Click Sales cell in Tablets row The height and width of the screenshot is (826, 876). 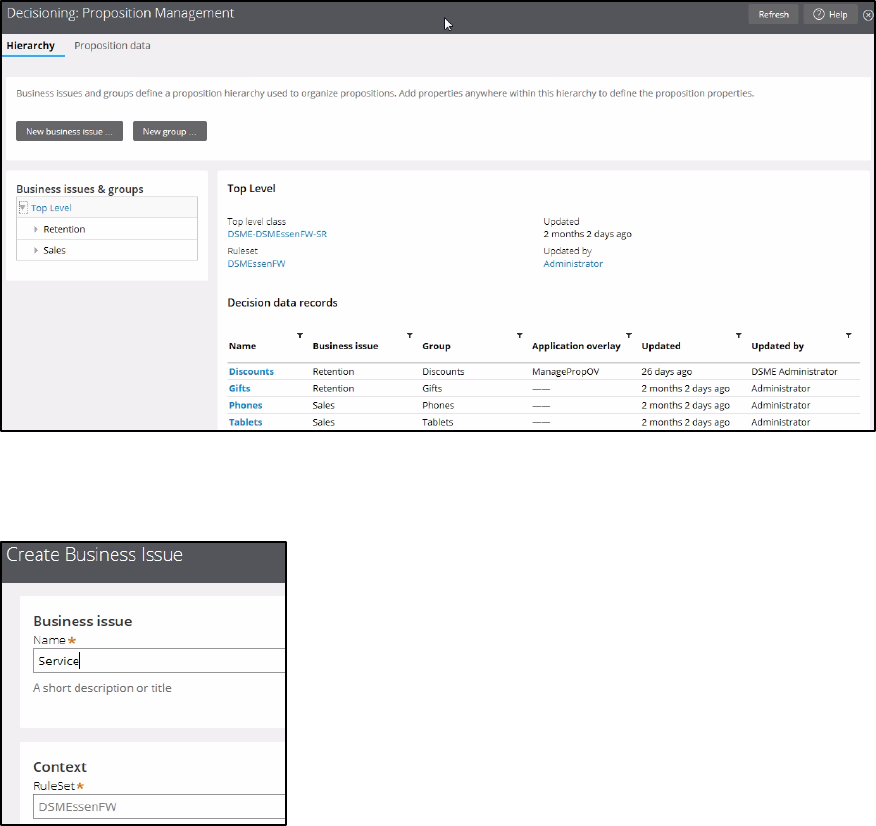click(x=323, y=422)
